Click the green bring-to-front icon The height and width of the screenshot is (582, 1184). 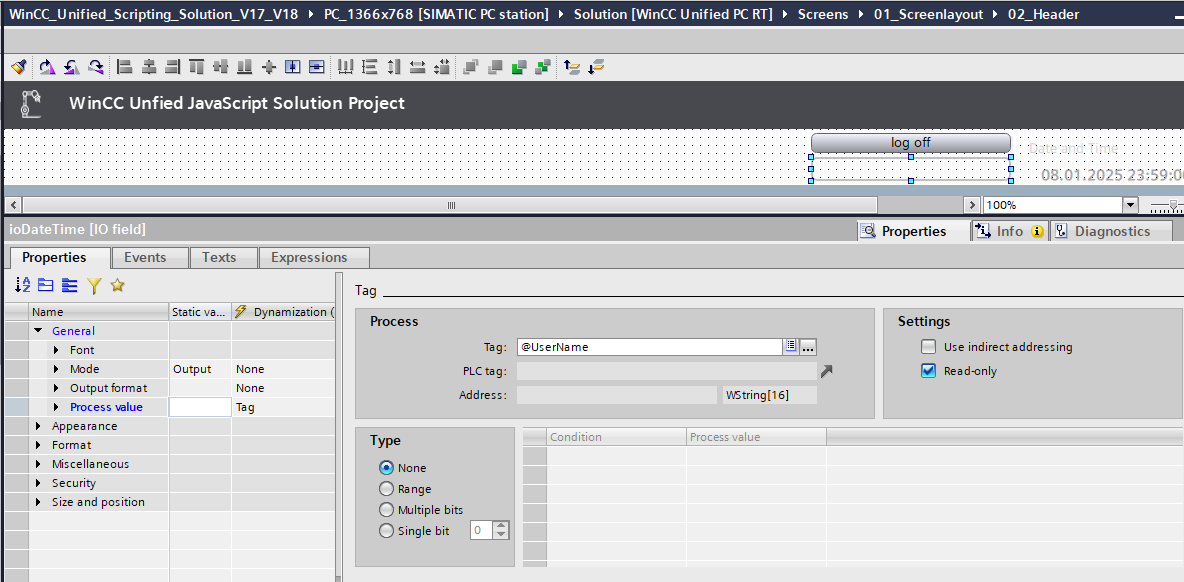pos(519,67)
